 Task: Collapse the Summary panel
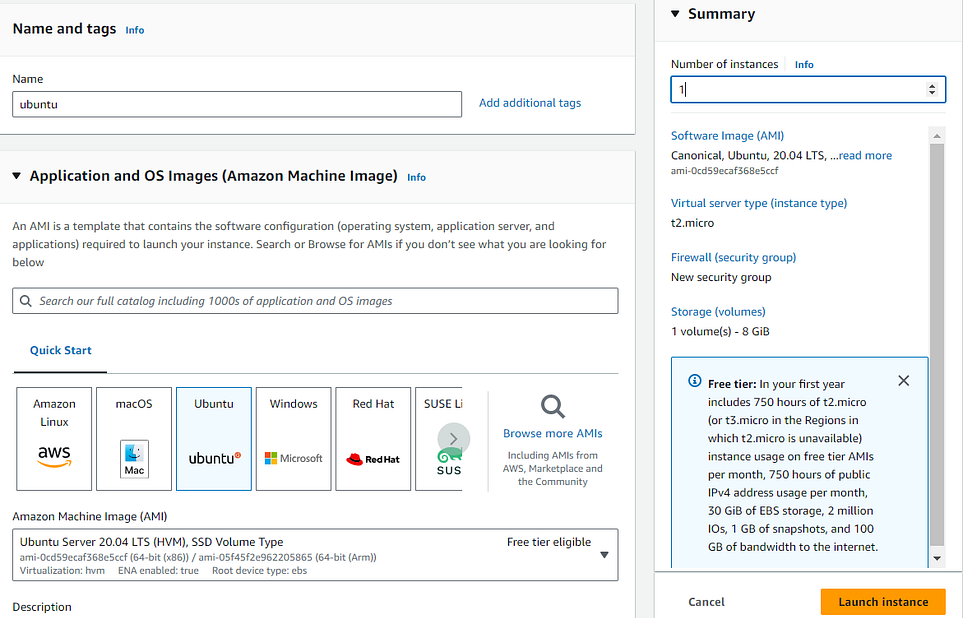676,14
